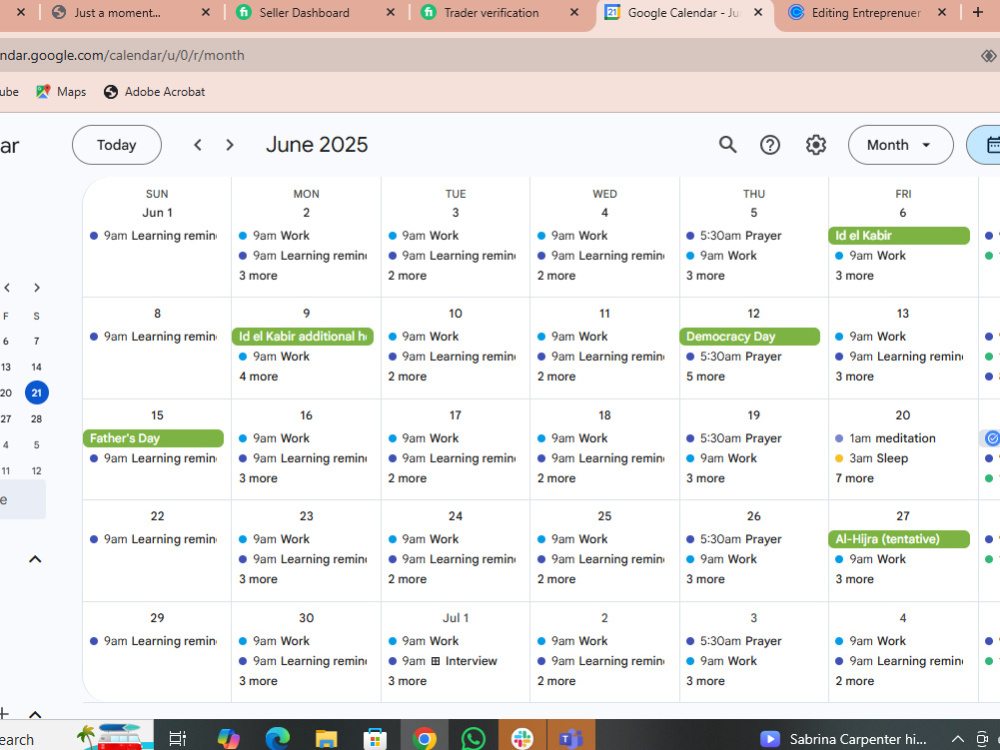Open the Father's Day event
1000x750 pixels.
point(153,438)
